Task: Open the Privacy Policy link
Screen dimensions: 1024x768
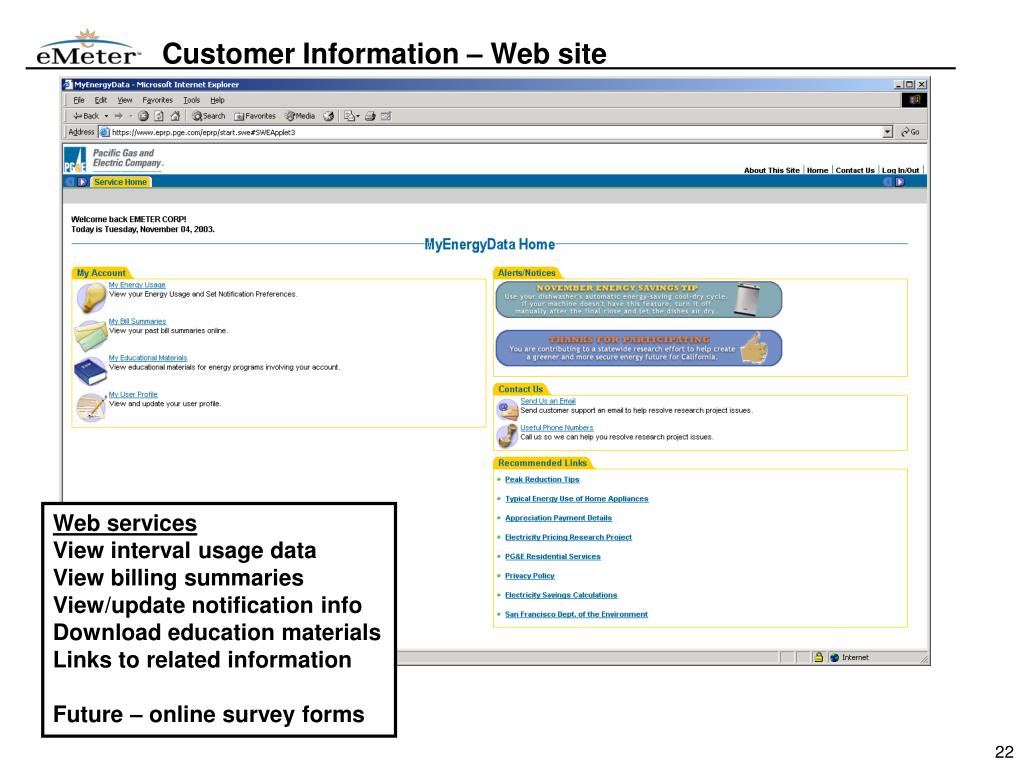Action: pyautogui.click(x=530, y=576)
